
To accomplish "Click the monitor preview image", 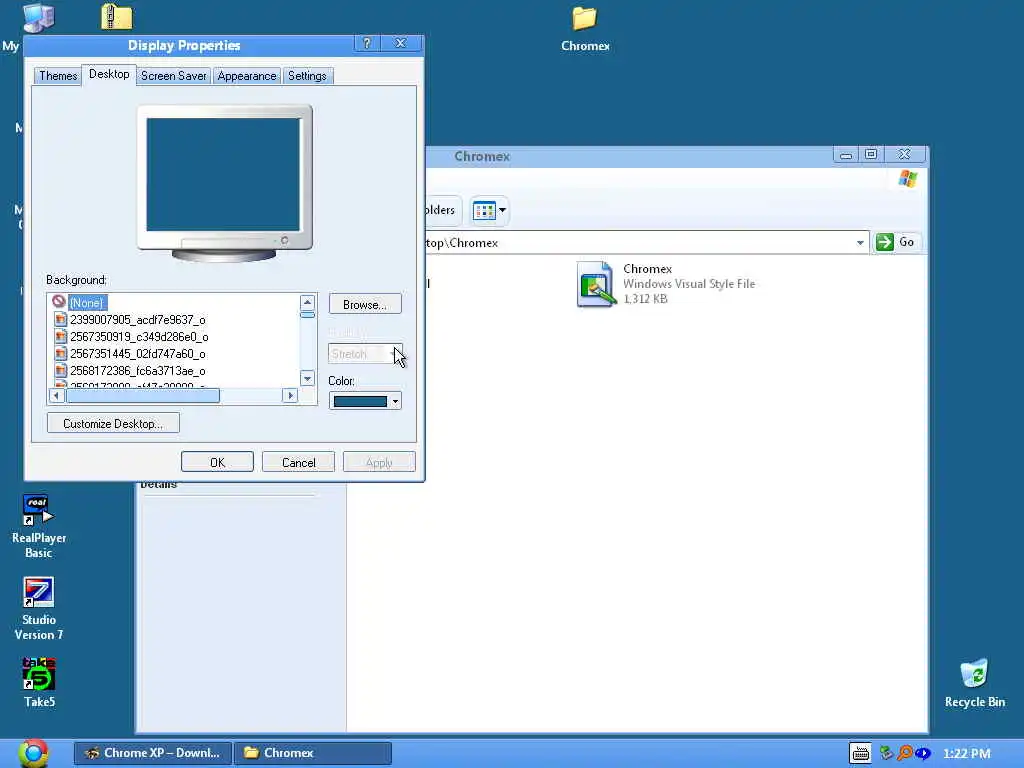I will [x=224, y=183].
